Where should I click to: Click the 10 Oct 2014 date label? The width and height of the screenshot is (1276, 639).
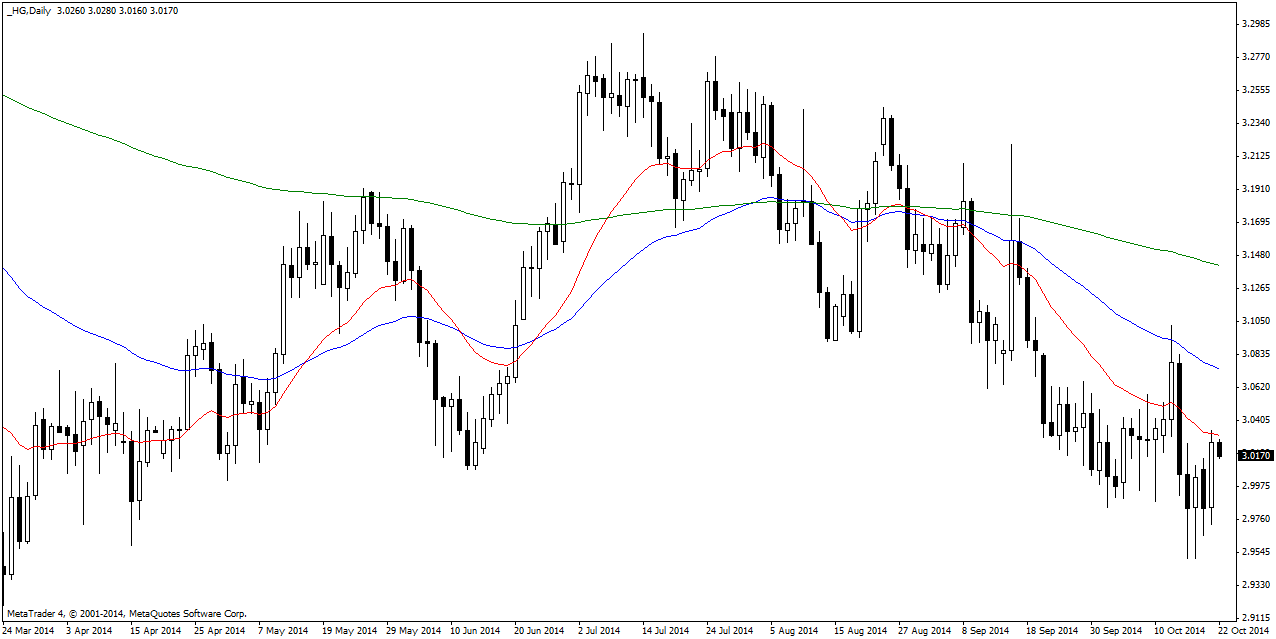[1179, 631]
